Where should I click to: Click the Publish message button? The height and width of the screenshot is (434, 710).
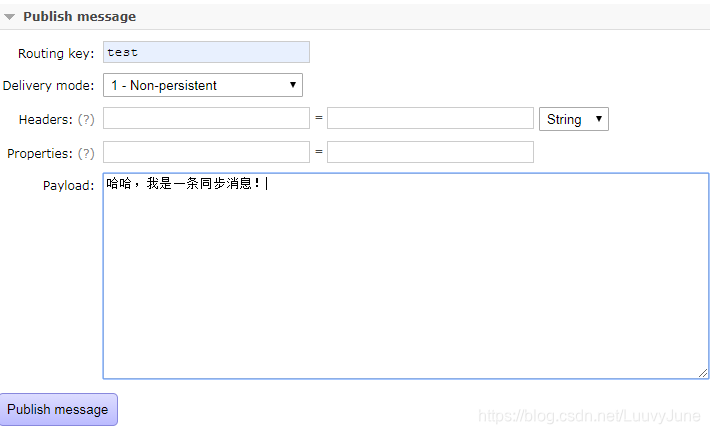click(58, 410)
